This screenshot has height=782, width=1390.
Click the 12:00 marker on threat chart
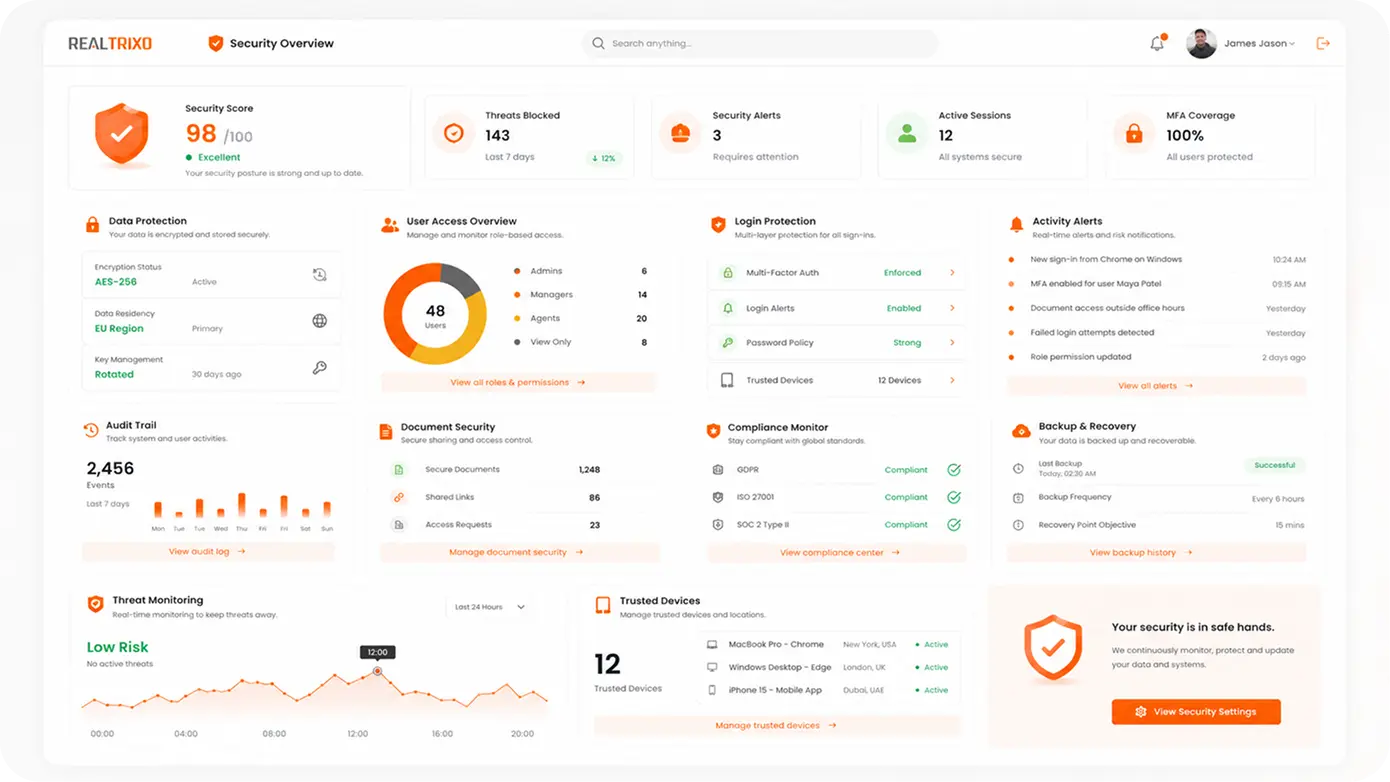pos(377,671)
